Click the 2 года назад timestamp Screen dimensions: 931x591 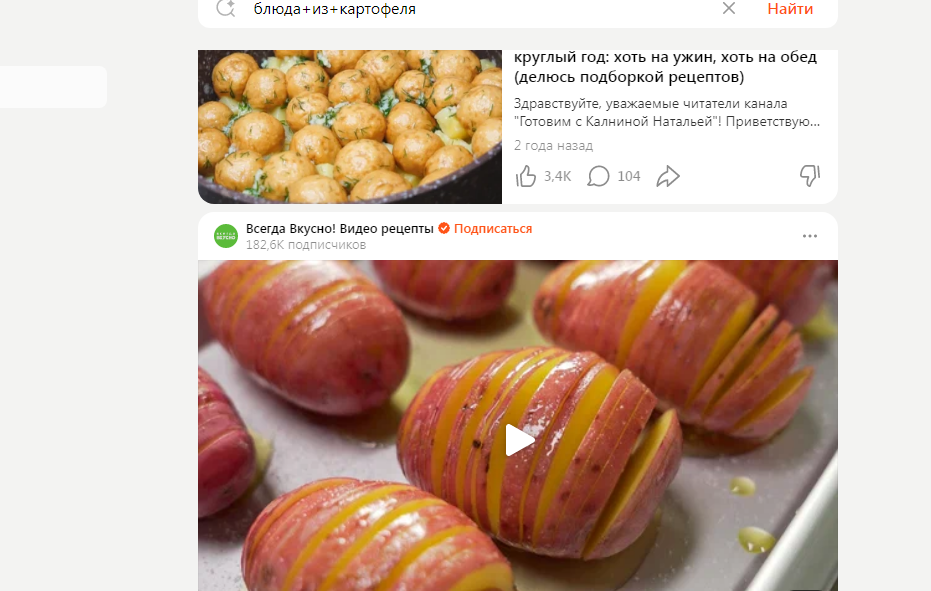click(x=553, y=146)
